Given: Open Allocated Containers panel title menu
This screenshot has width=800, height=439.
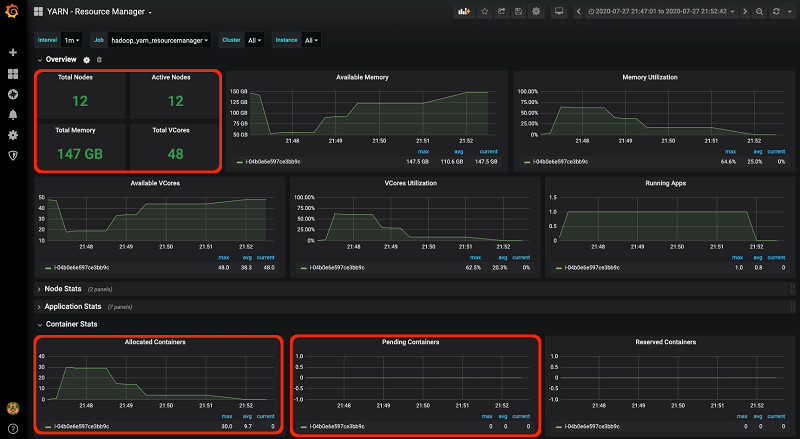Looking at the screenshot, I should [155, 342].
